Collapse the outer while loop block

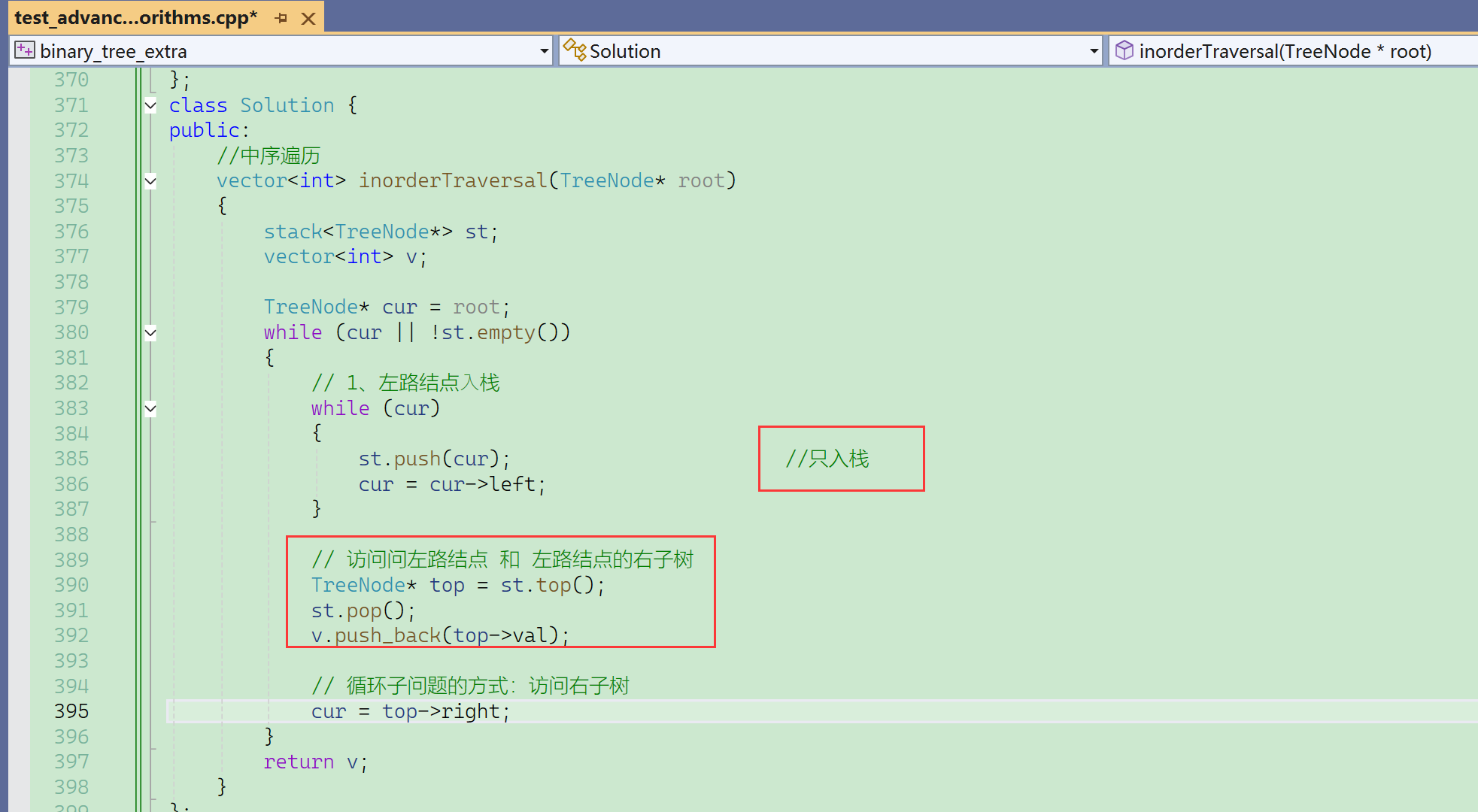(x=150, y=332)
